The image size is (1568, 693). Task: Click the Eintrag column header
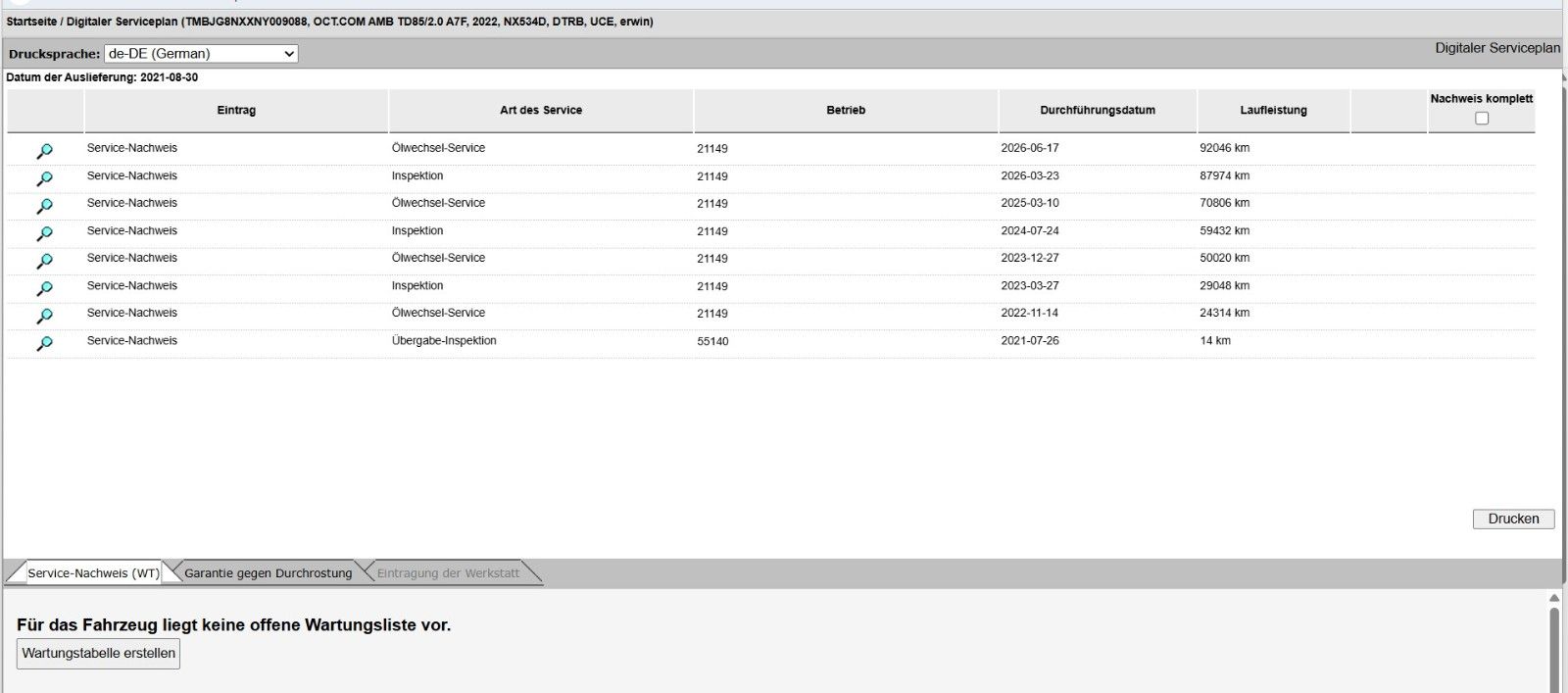(236, 110)
